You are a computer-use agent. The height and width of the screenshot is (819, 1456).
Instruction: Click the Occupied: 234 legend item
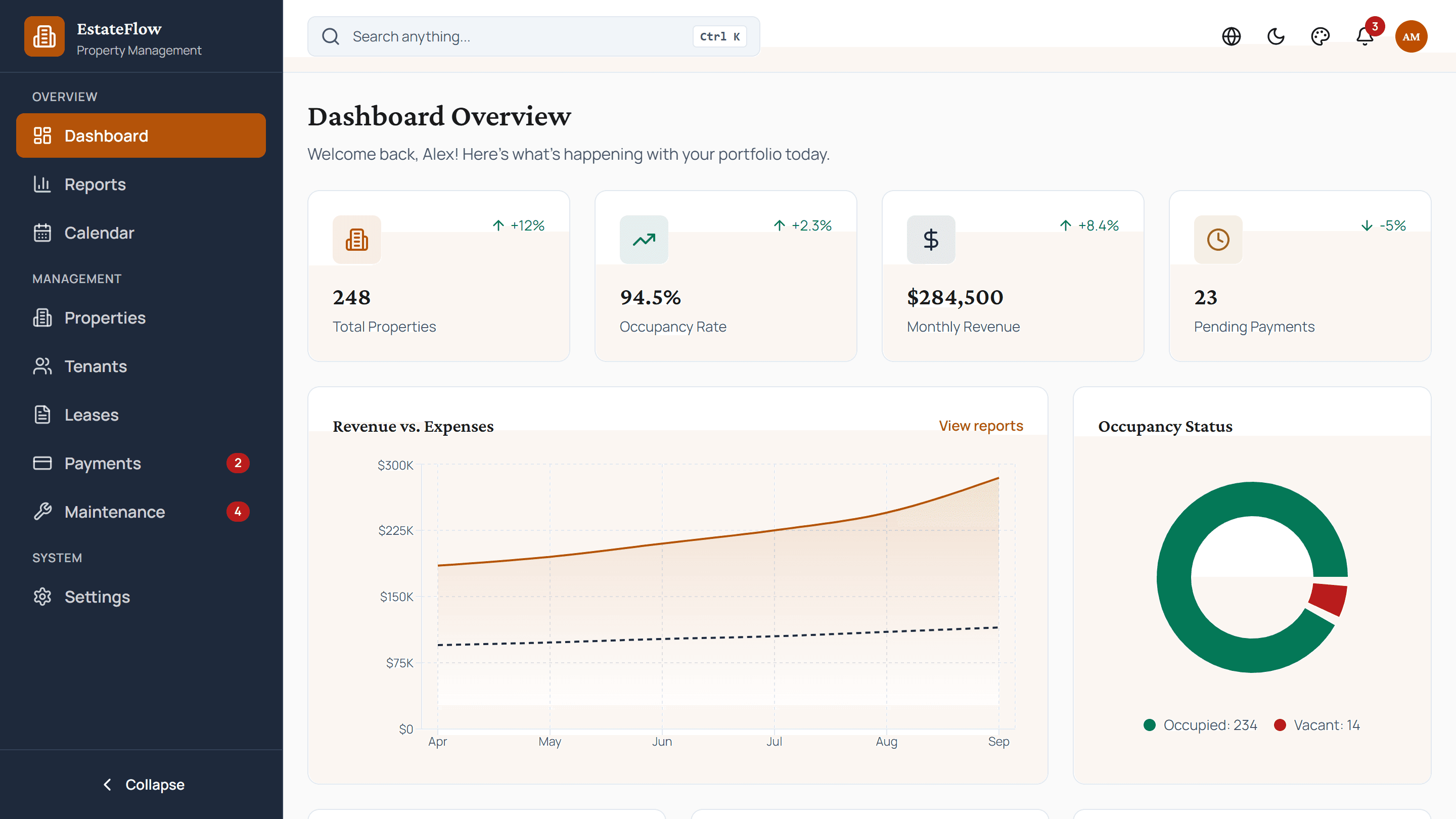pyautogui.click(x=1200, y=725)
